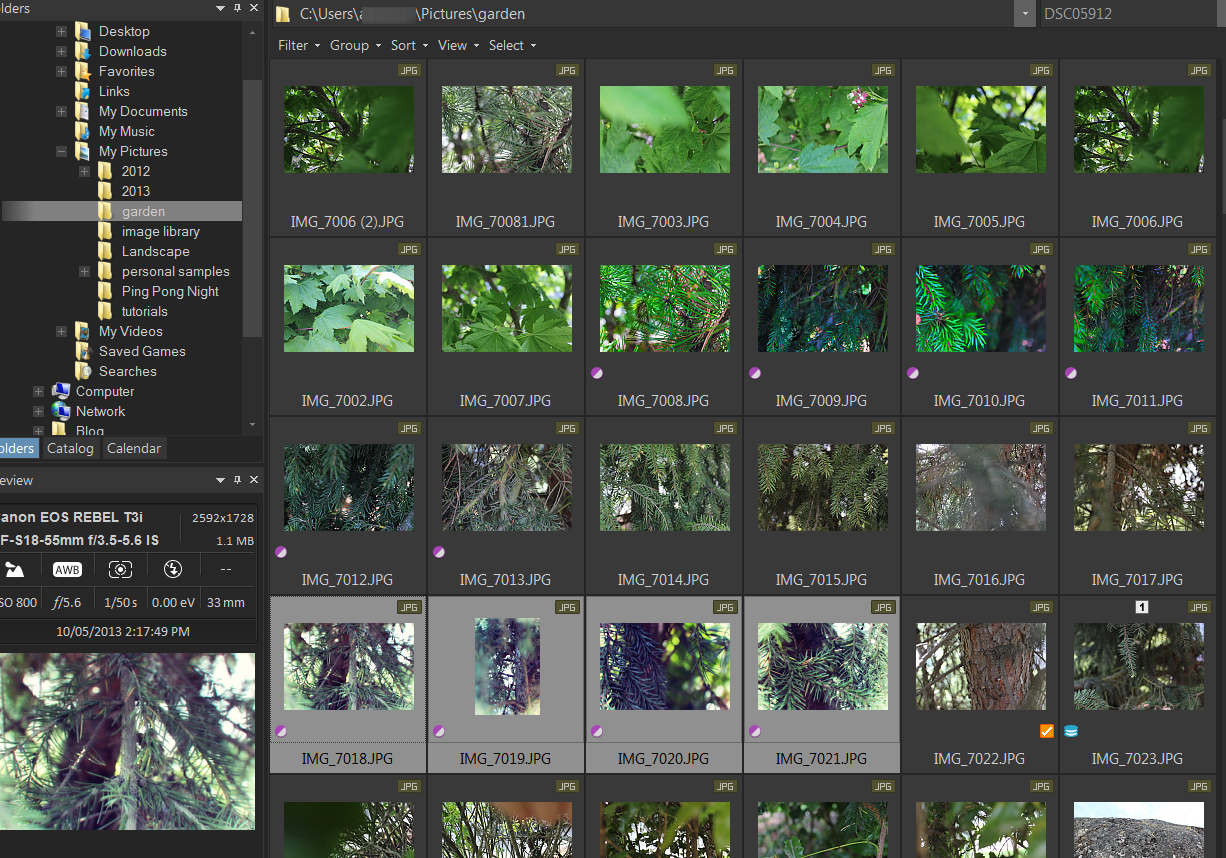Select the IMG_7004.JPG thumbnail
1226x858 pixels.
click(x=822, y=129)
